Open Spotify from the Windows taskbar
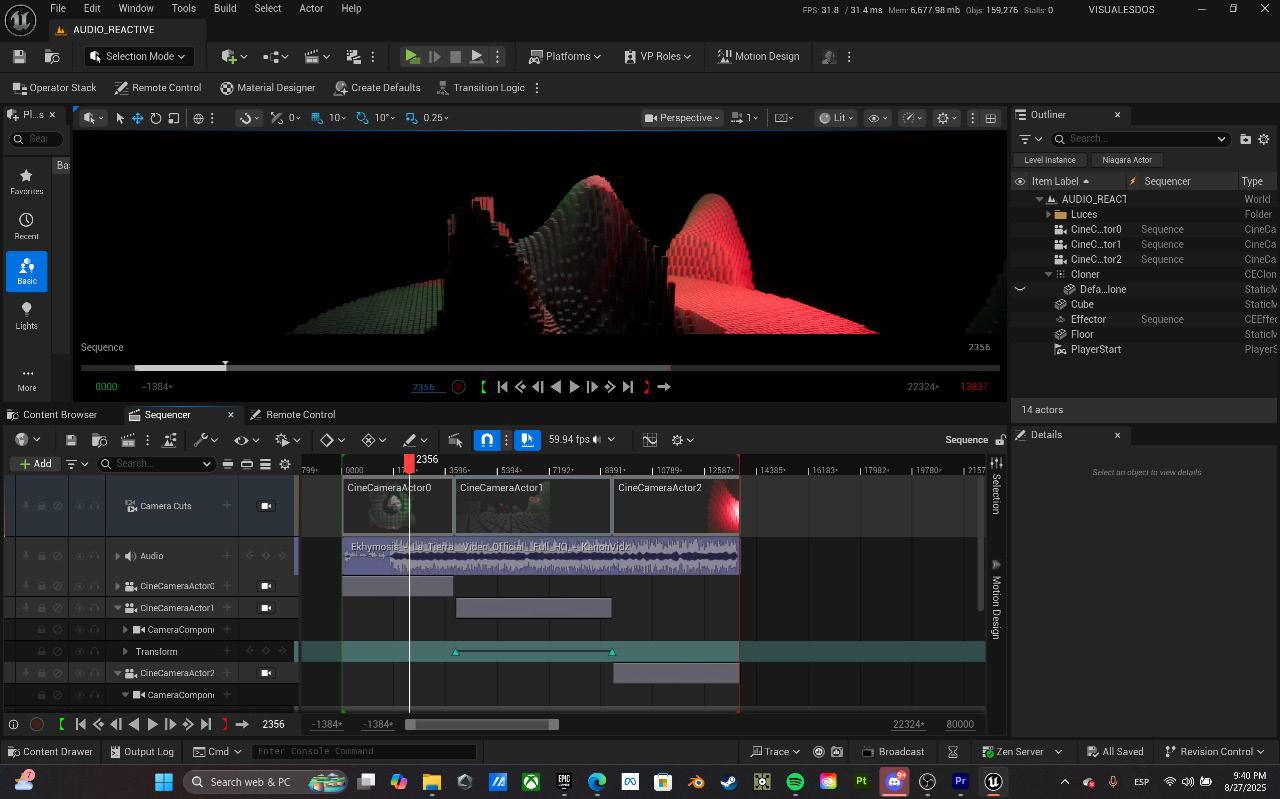Screen dimensions: 1280x799 (x=795, y=782)
